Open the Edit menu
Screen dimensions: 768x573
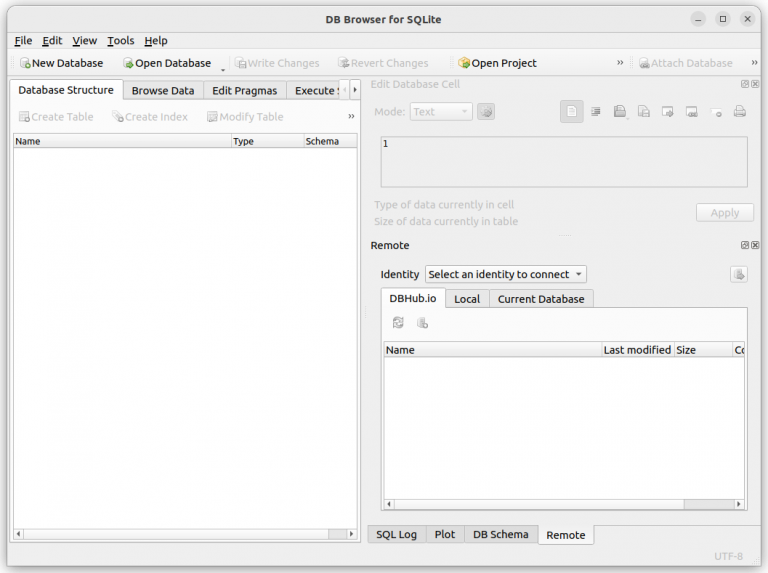coord(52,41)
